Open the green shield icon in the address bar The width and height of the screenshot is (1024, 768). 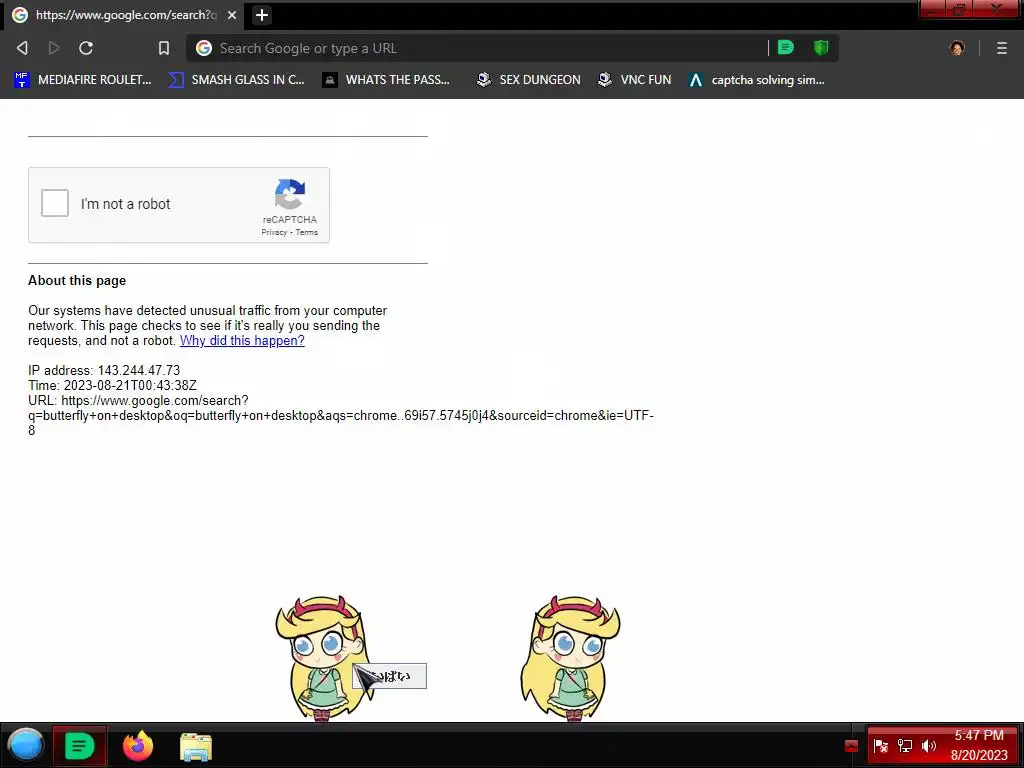point(821,47)
